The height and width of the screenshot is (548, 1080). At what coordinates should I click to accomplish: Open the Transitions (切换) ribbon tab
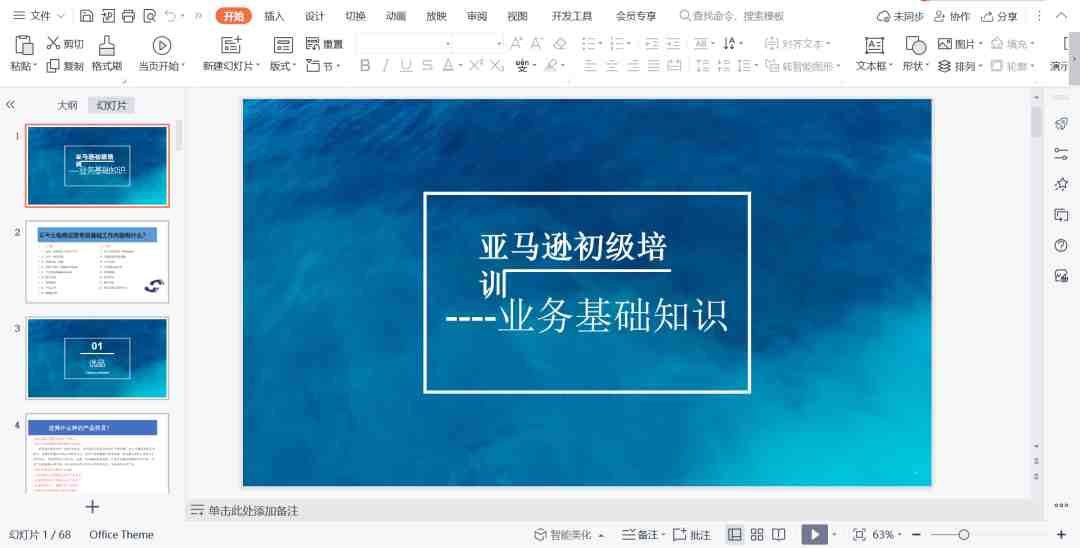coord(355,16)
